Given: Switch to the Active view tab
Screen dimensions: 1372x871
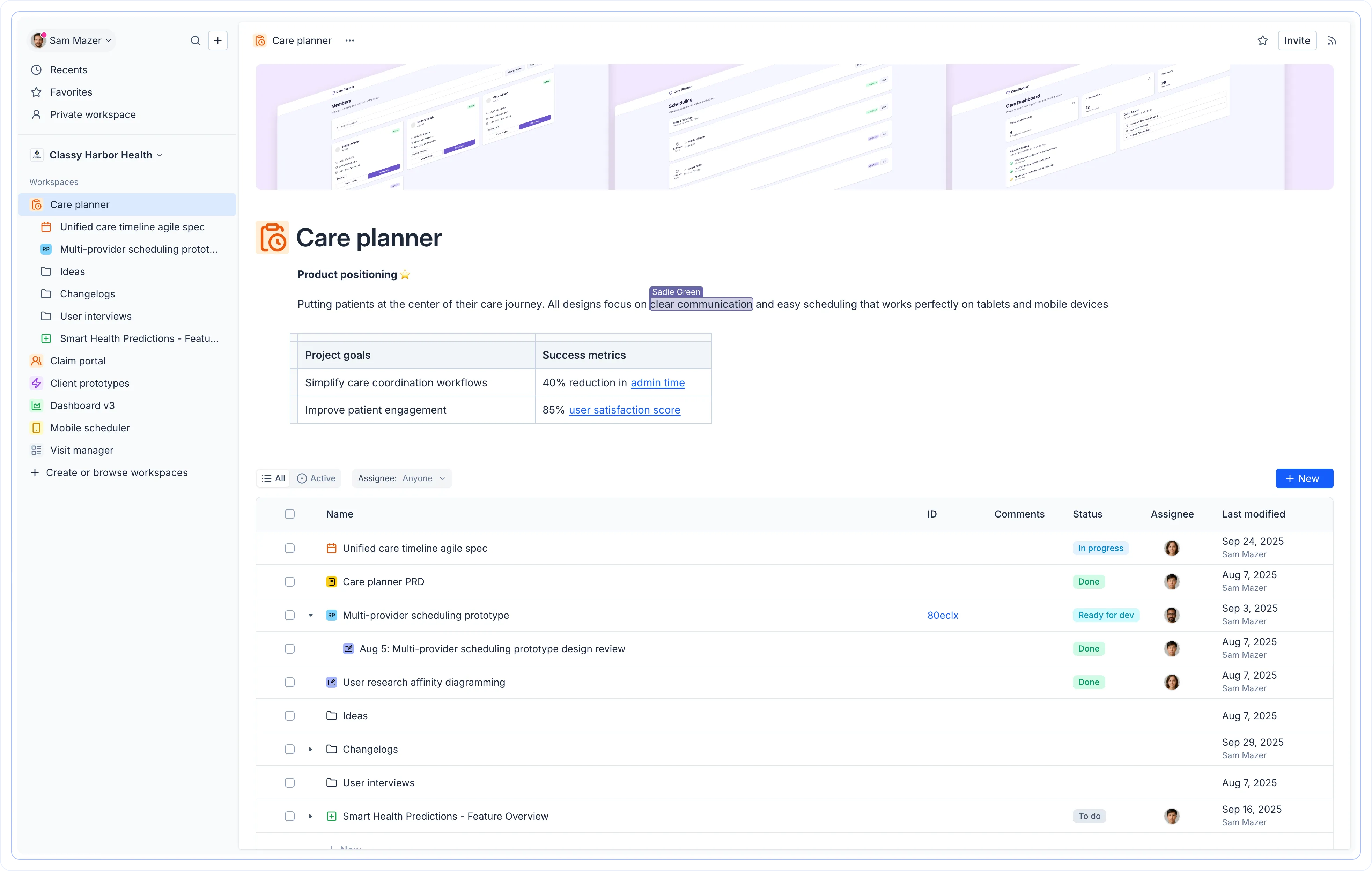Looking at the screenshot, I should [x=316, y=478].
